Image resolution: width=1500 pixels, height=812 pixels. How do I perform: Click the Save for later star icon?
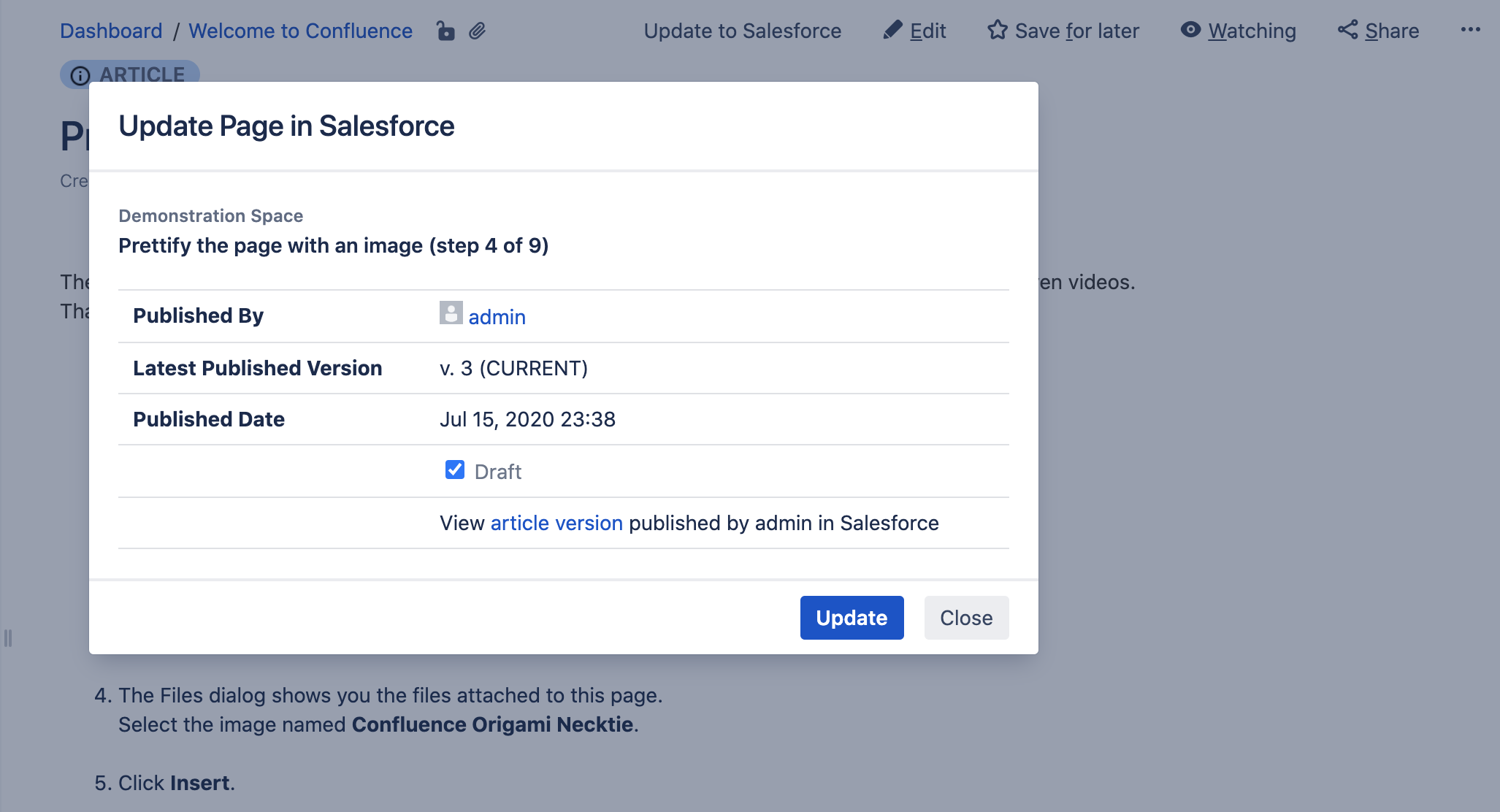coord(997,30)
